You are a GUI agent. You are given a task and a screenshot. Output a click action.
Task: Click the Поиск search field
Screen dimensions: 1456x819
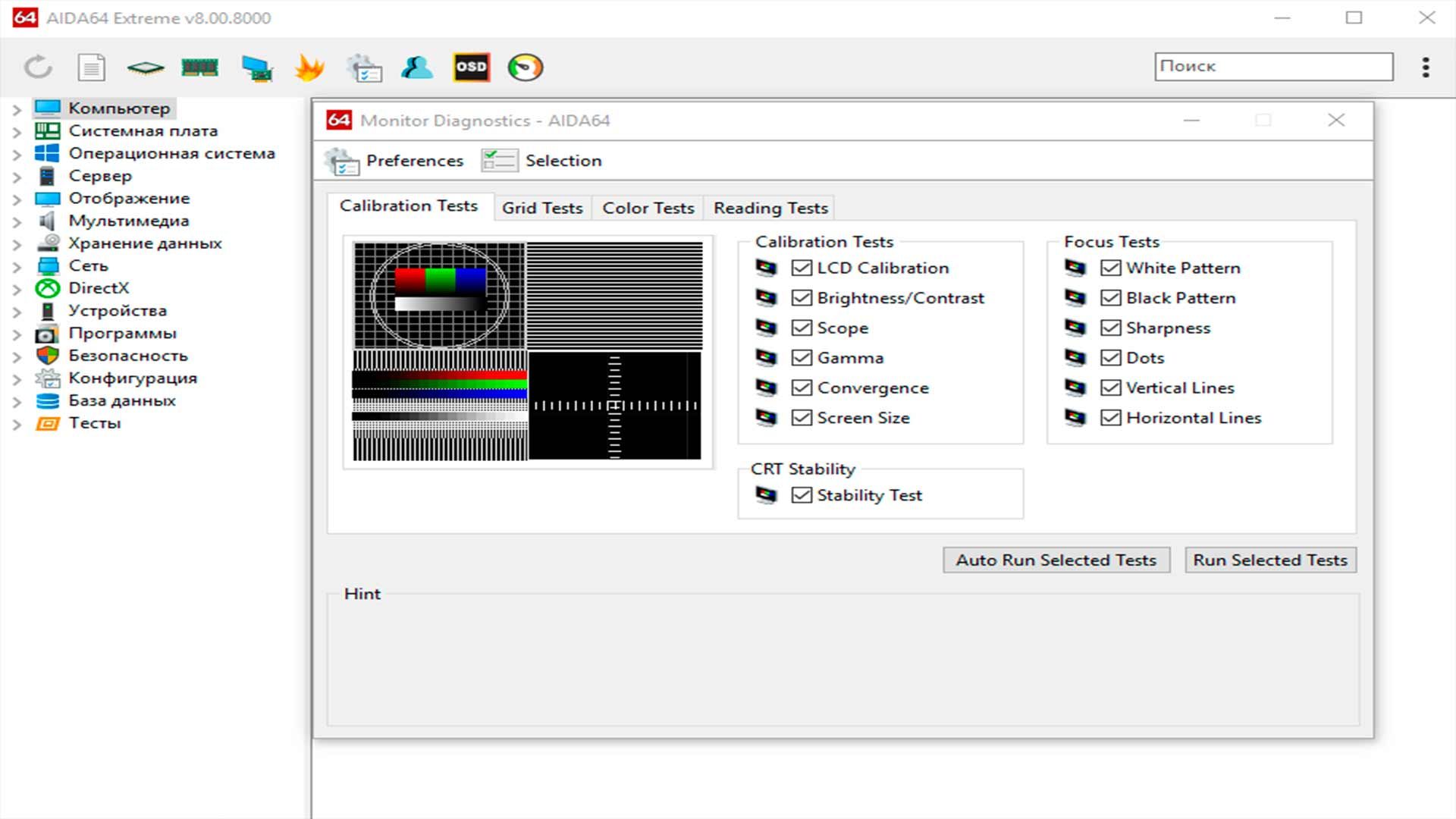(x=1273, y=67)
